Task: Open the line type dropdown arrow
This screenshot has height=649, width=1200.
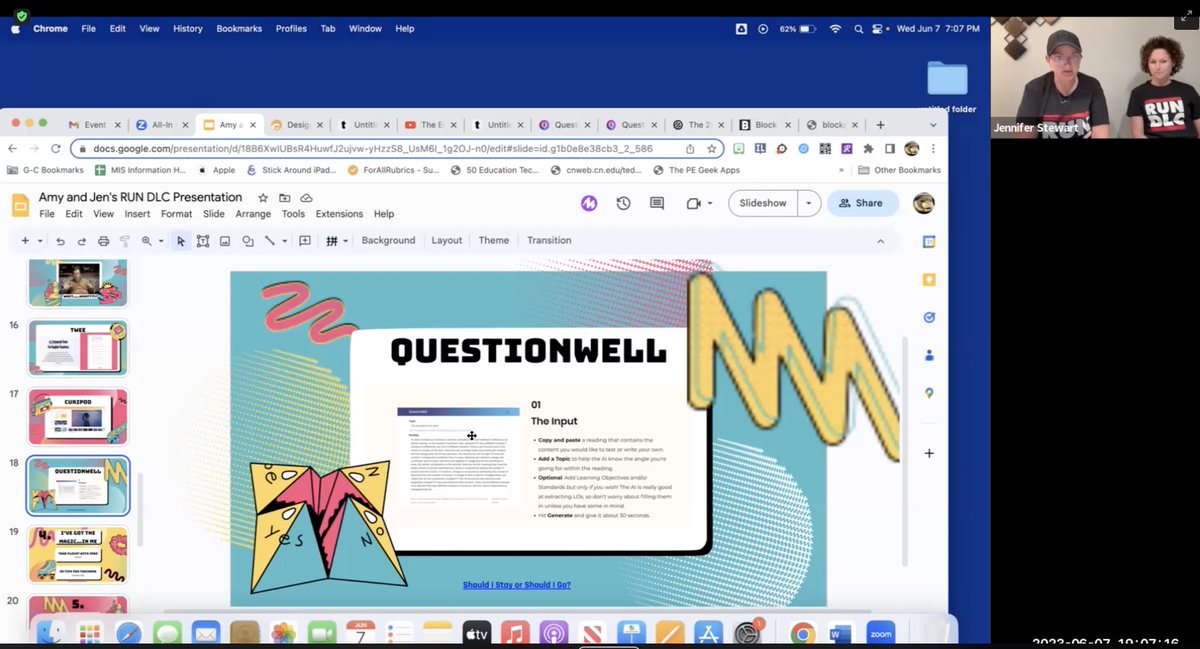Action: click(284, 241)
